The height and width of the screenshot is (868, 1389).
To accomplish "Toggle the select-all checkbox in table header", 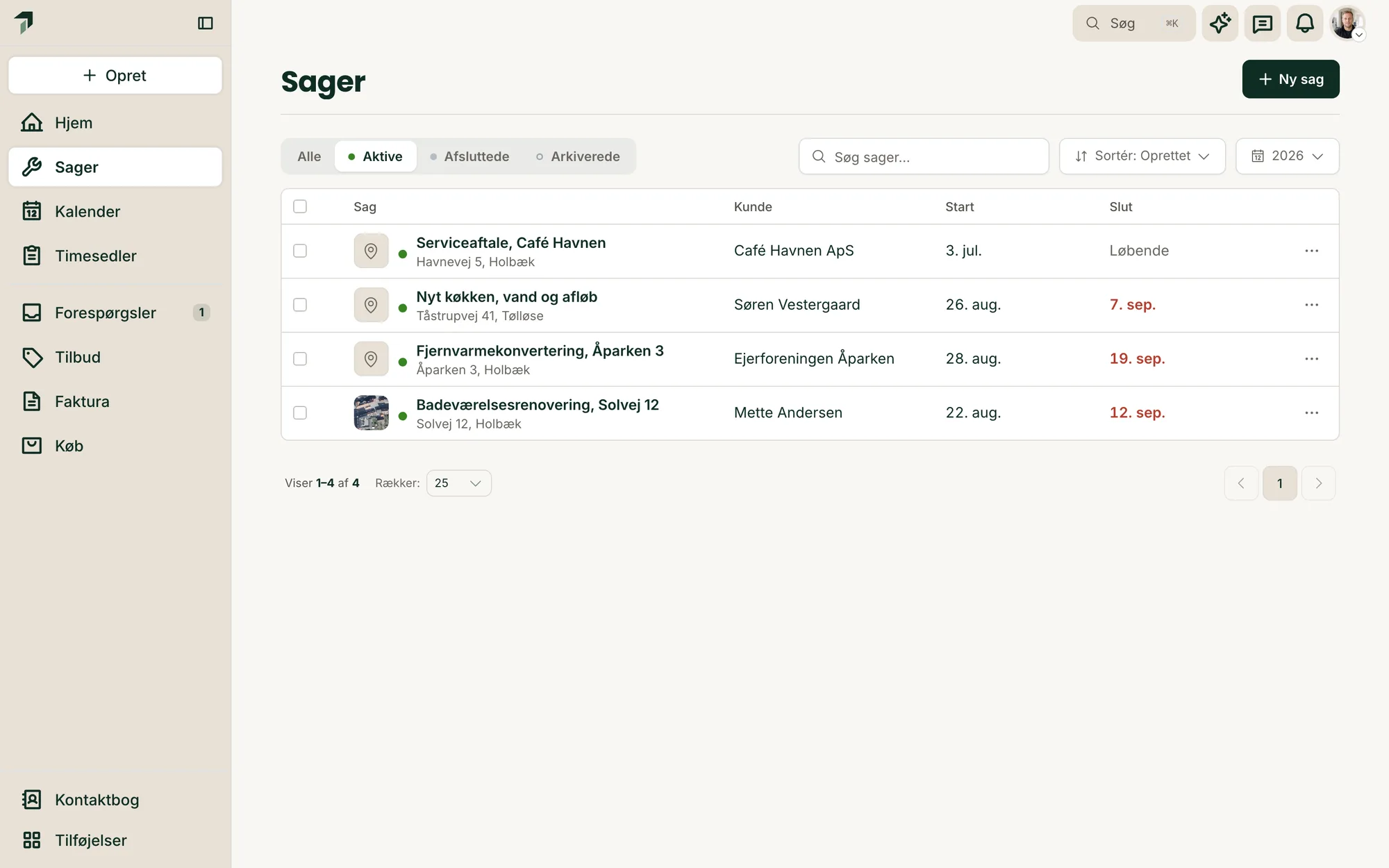I will (x=300, y=206).
